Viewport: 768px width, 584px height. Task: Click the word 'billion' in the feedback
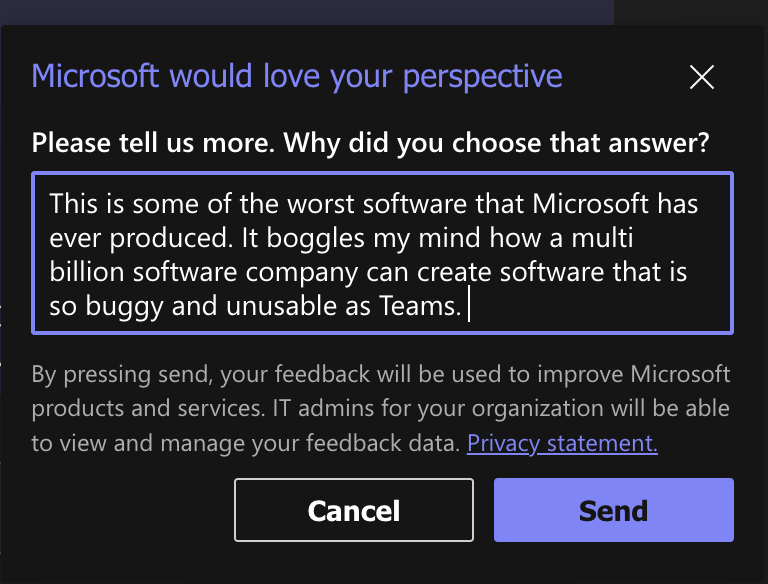[84, 273]
